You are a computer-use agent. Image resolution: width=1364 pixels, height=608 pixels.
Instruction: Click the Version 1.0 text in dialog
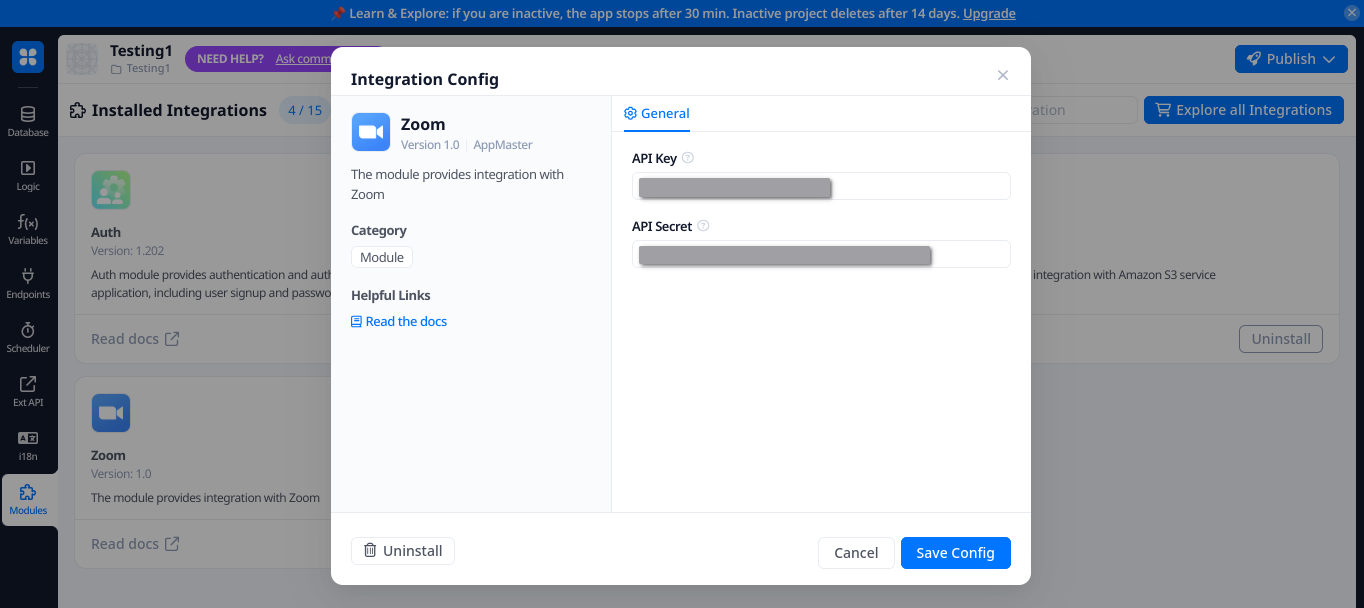[430, 145]
